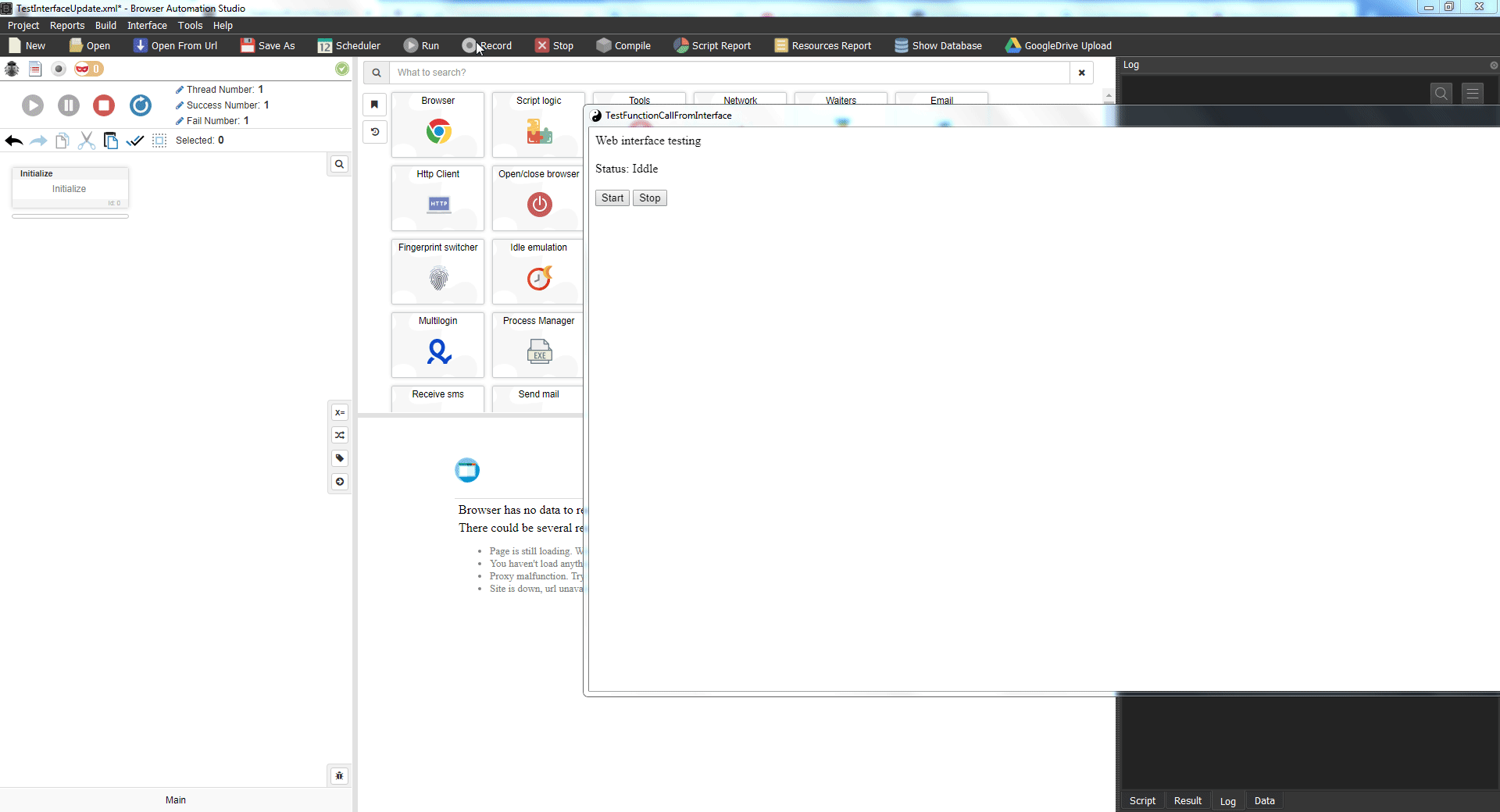Click the Fingerprint switcher module icon
Screen dimensions: 1500x812
(438, 277)
